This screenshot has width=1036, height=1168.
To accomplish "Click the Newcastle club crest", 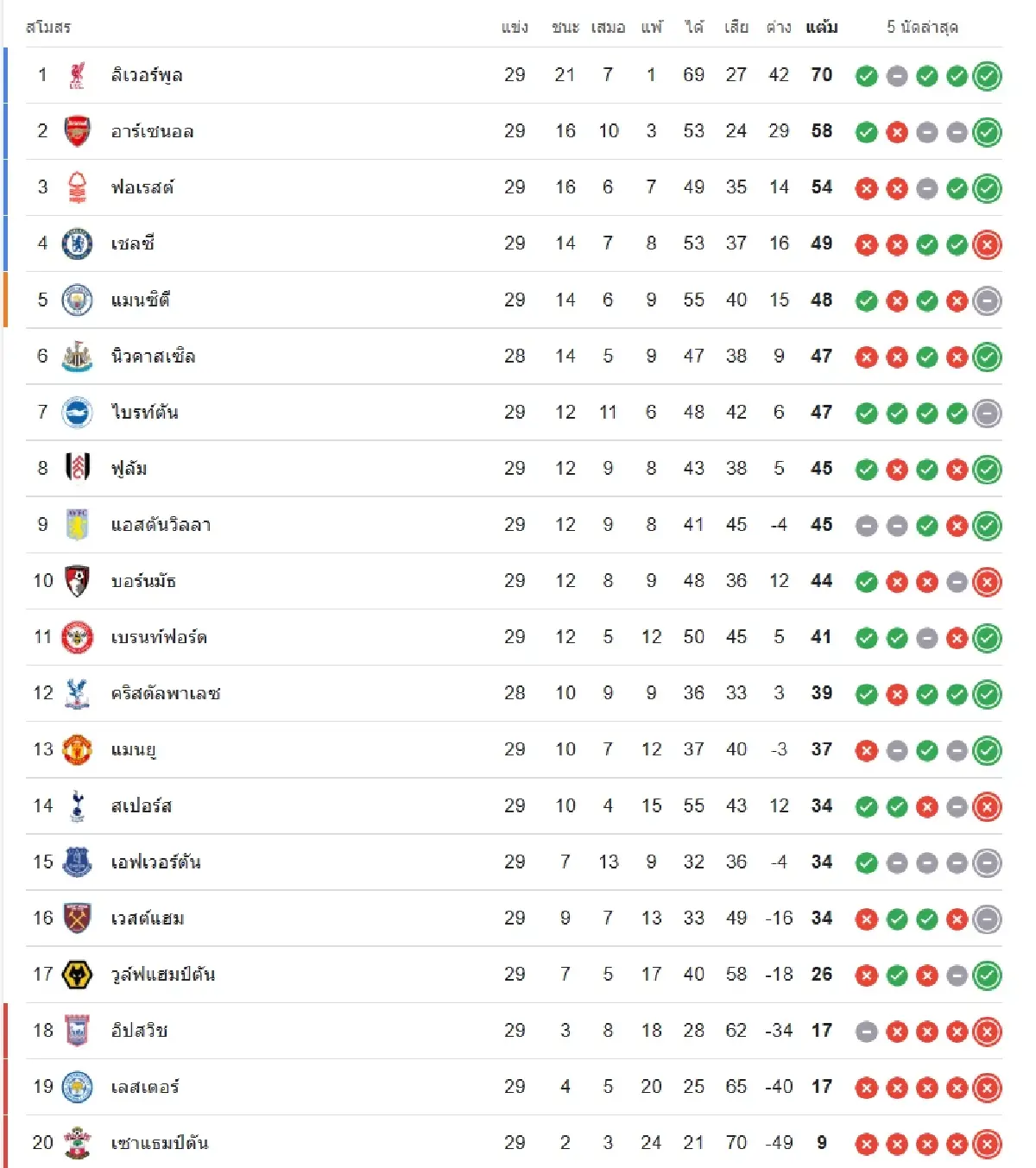I will point(77,357).
